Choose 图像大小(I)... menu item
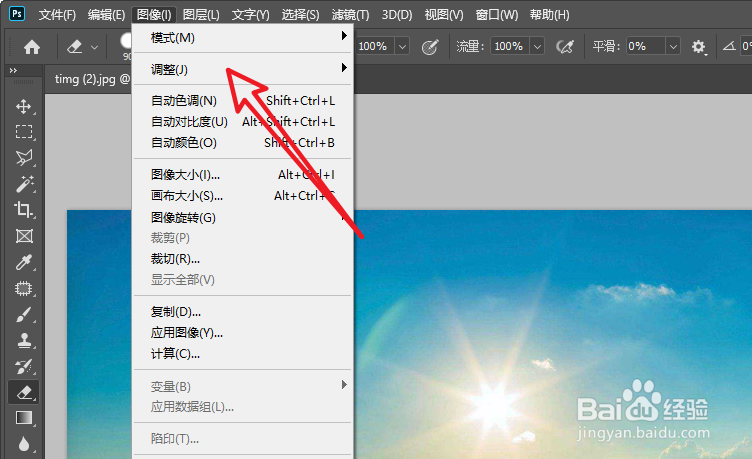752x459 pixels. pyautogui.click(x=243, y=175)
